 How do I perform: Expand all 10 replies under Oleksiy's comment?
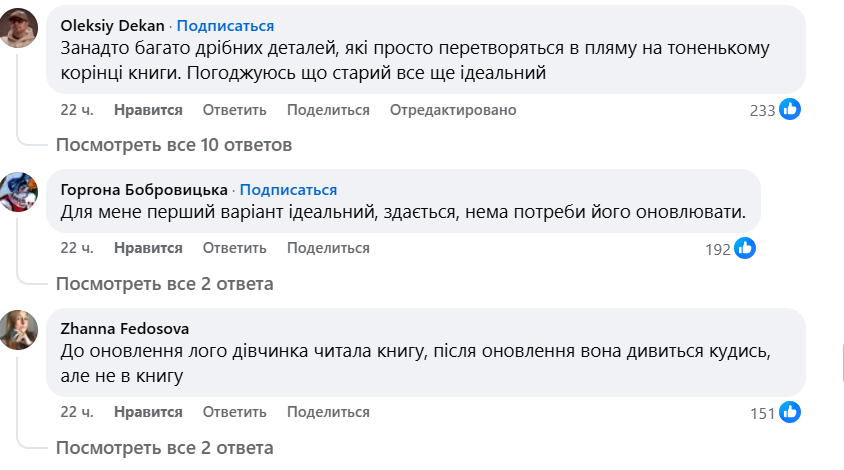click(174, 145)
